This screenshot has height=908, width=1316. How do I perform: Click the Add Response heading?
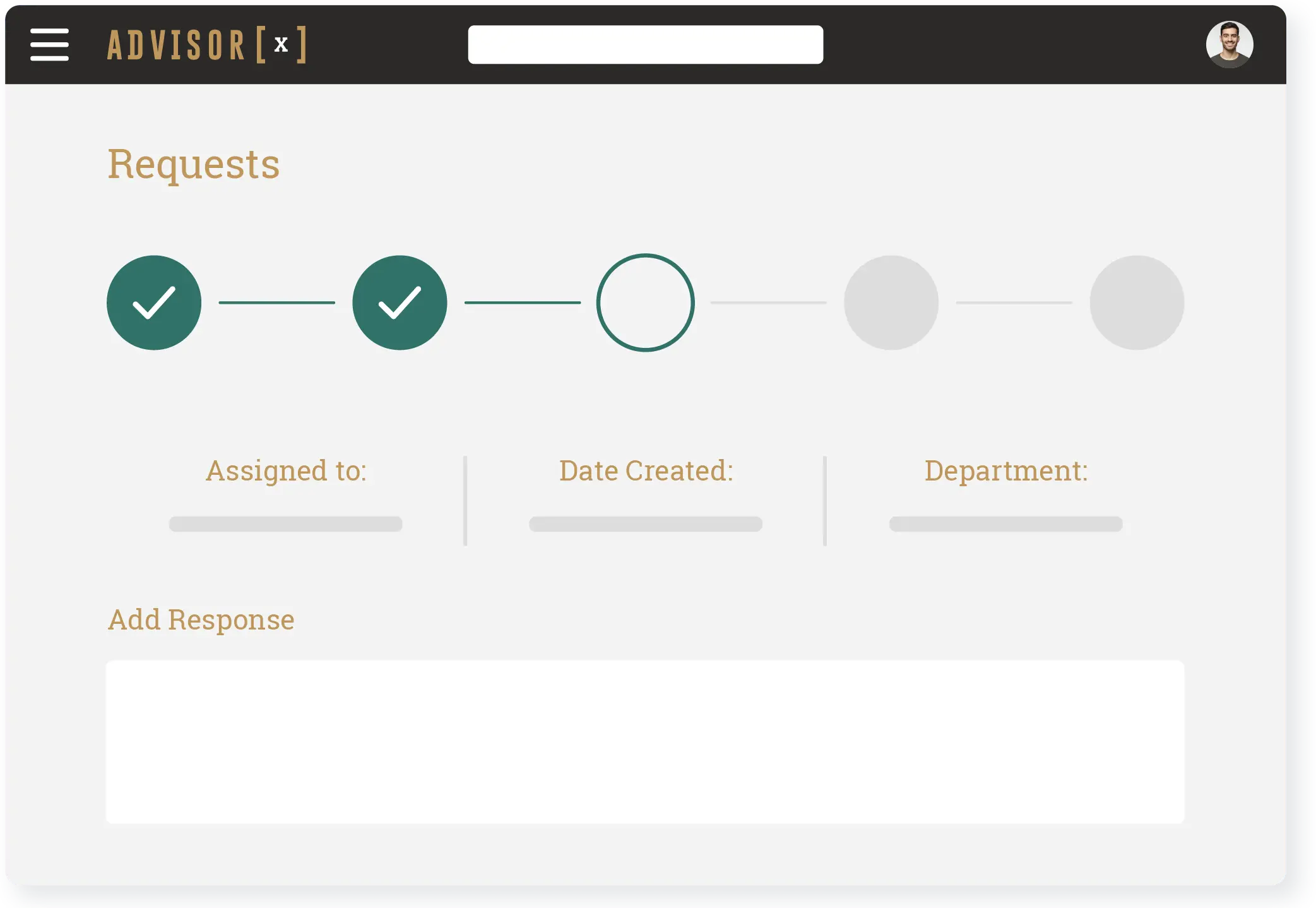pos(201,619)
